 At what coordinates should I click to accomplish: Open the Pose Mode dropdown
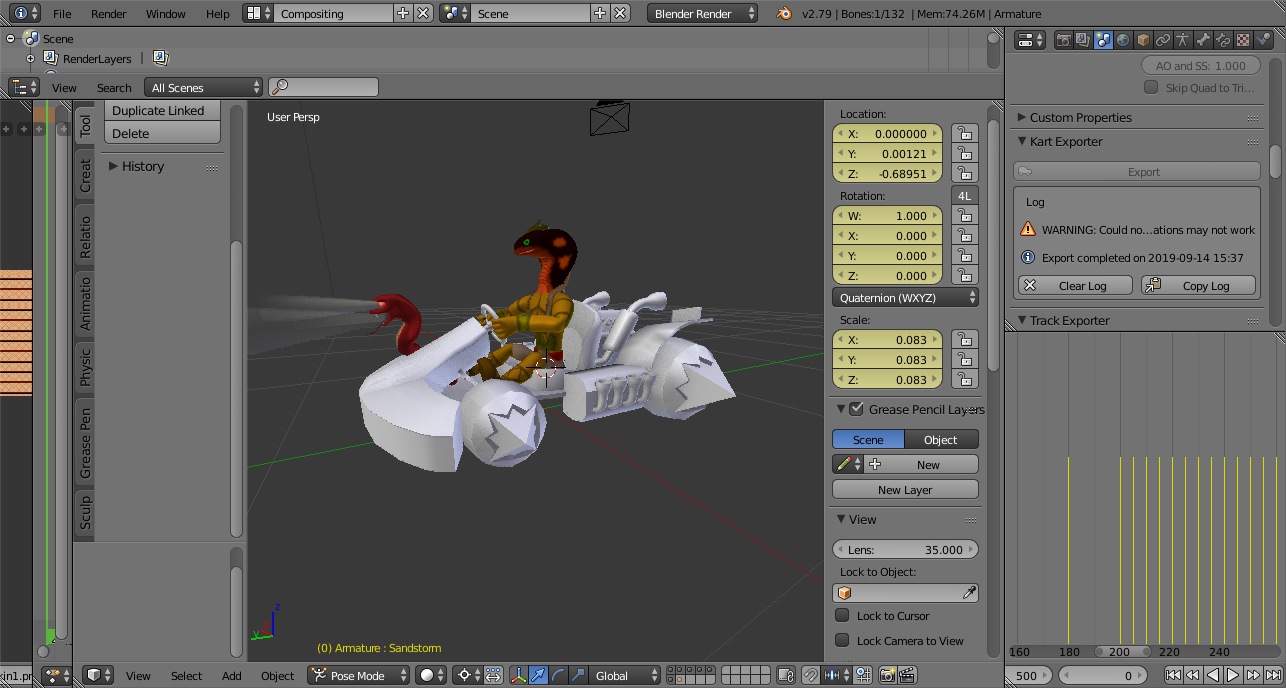(358, 676)
